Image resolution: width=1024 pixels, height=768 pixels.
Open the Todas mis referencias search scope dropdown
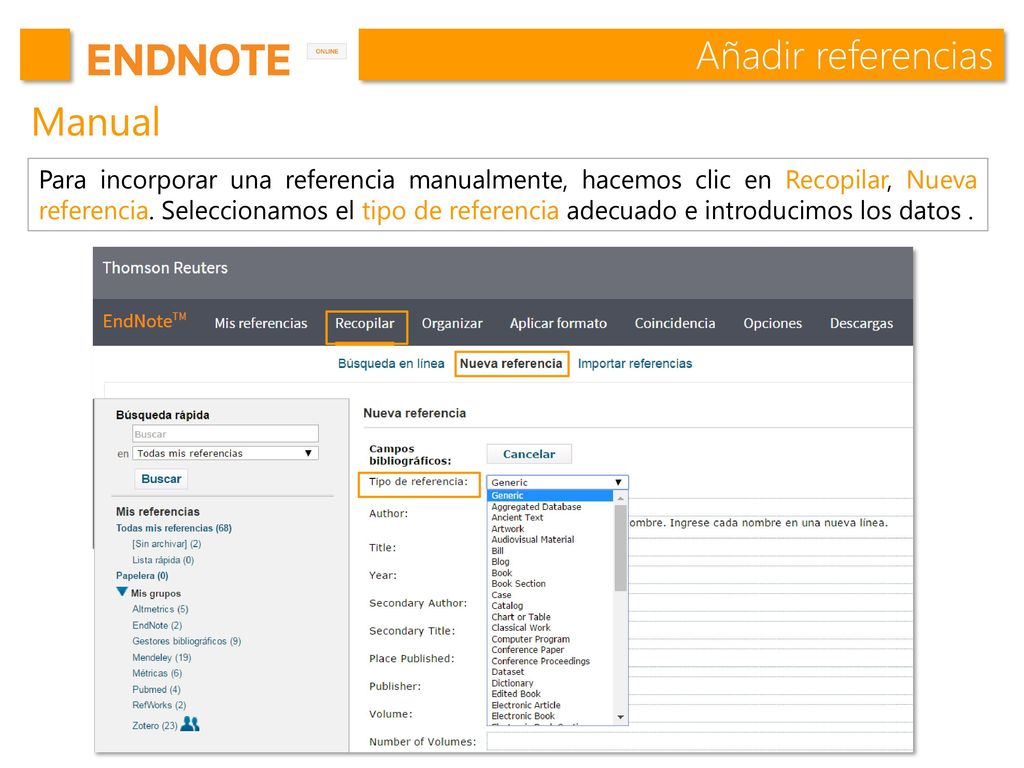(x=225, y=453)
